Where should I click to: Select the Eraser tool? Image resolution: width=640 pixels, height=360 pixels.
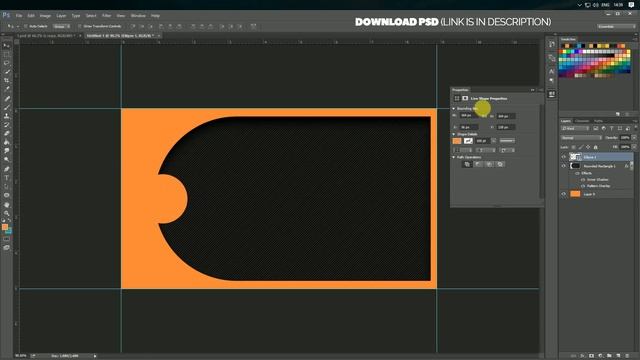pyautogui.click(x=7, y=133)
